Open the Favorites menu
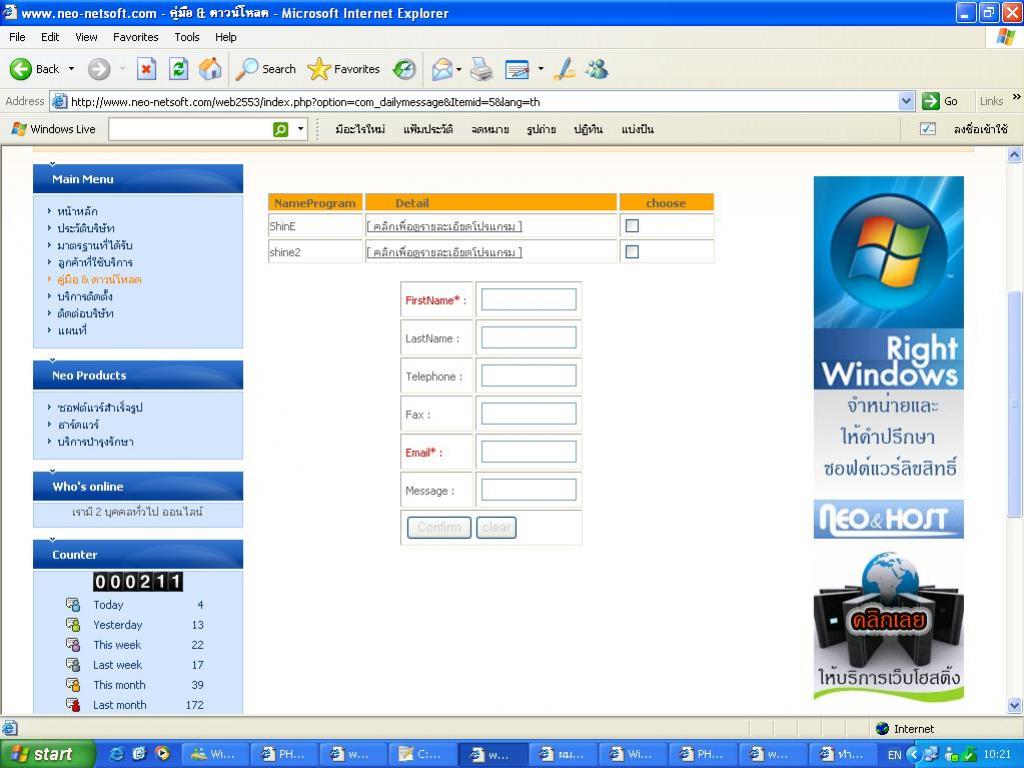 (x=135, y=37)
